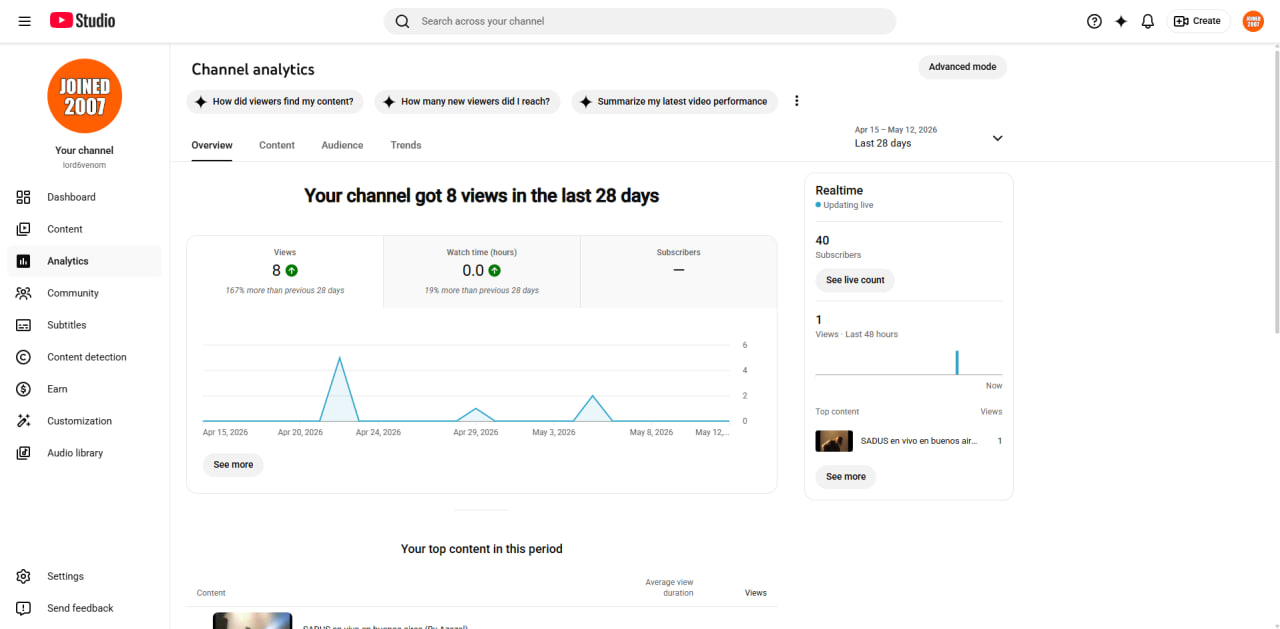Switch to the Overview tab
Viewport: 1280px width, 629px height.
(x=212, y=145)
